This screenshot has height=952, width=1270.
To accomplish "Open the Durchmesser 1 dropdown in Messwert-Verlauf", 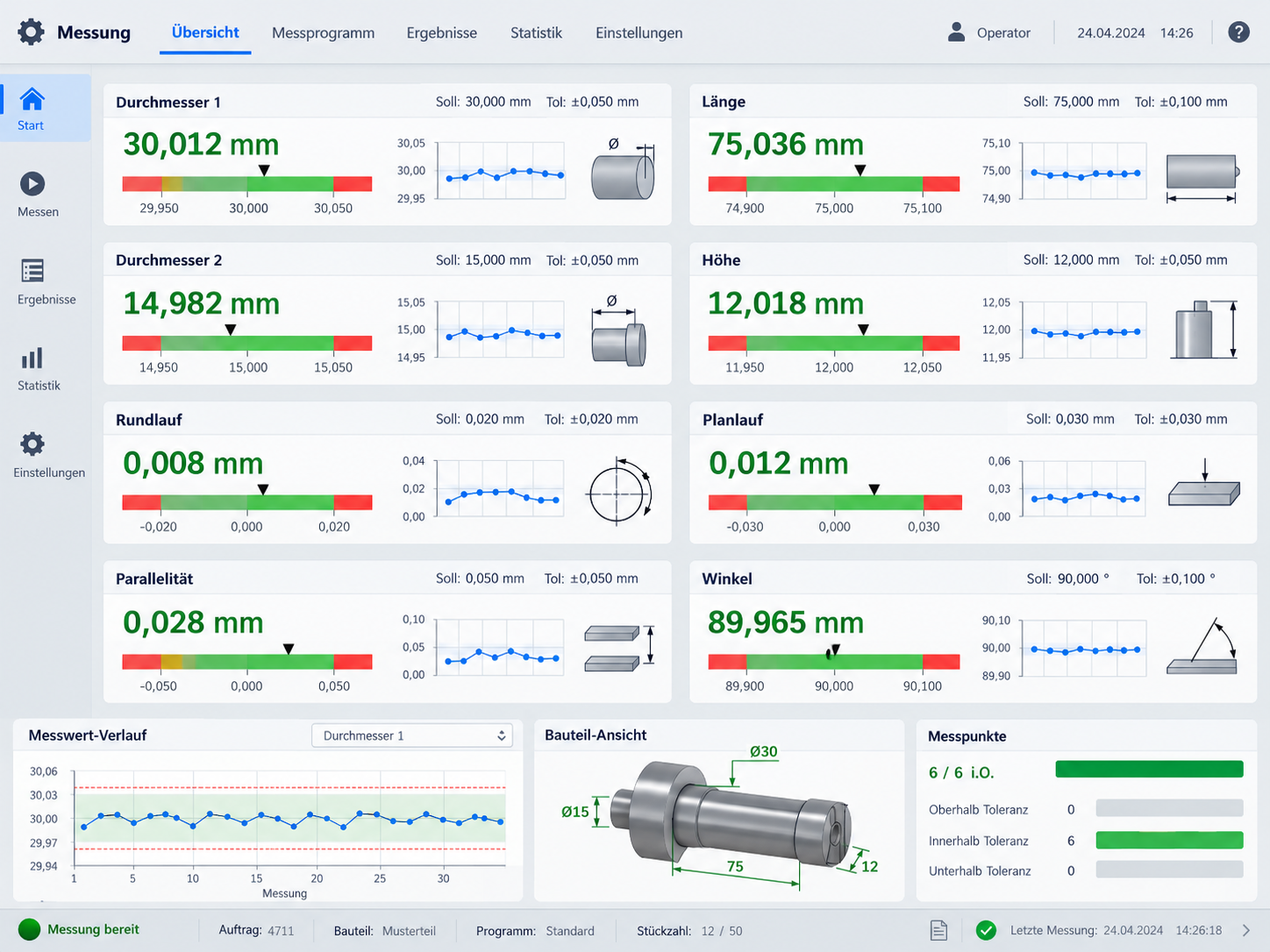I will click(412, 735).
